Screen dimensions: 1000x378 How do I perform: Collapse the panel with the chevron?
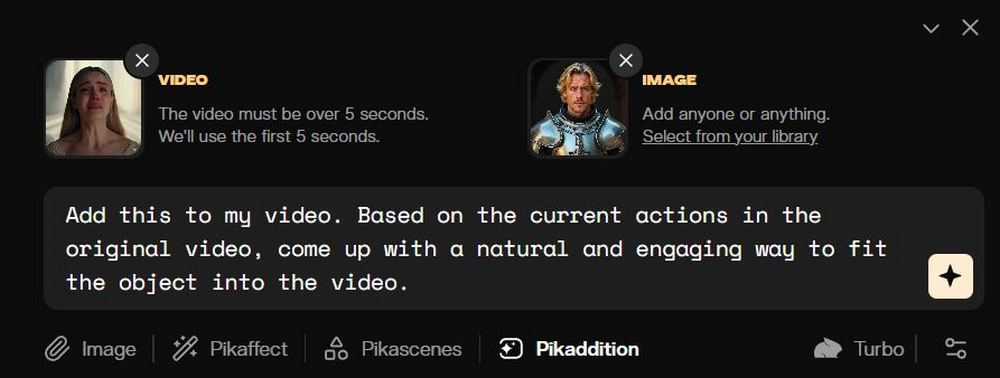[931, 28]
